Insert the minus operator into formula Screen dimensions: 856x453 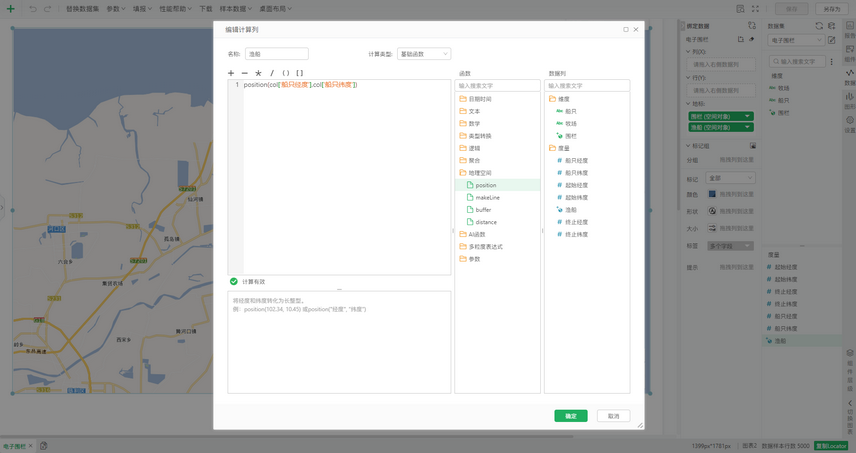245,73
